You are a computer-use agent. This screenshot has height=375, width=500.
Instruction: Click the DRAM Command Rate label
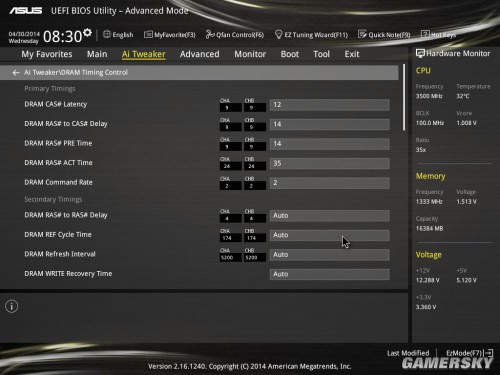click(x=58, y=182)
